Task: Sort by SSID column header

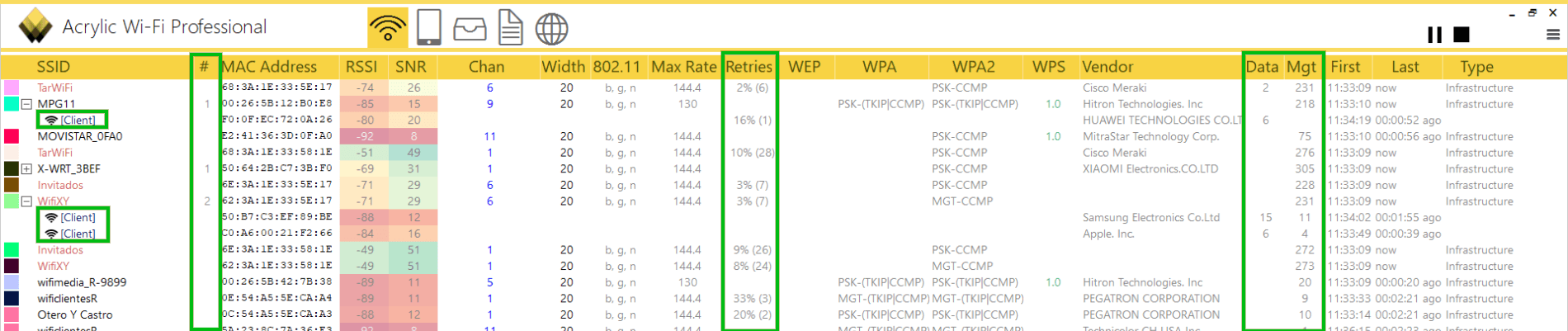Action: [x=54, y=67]
